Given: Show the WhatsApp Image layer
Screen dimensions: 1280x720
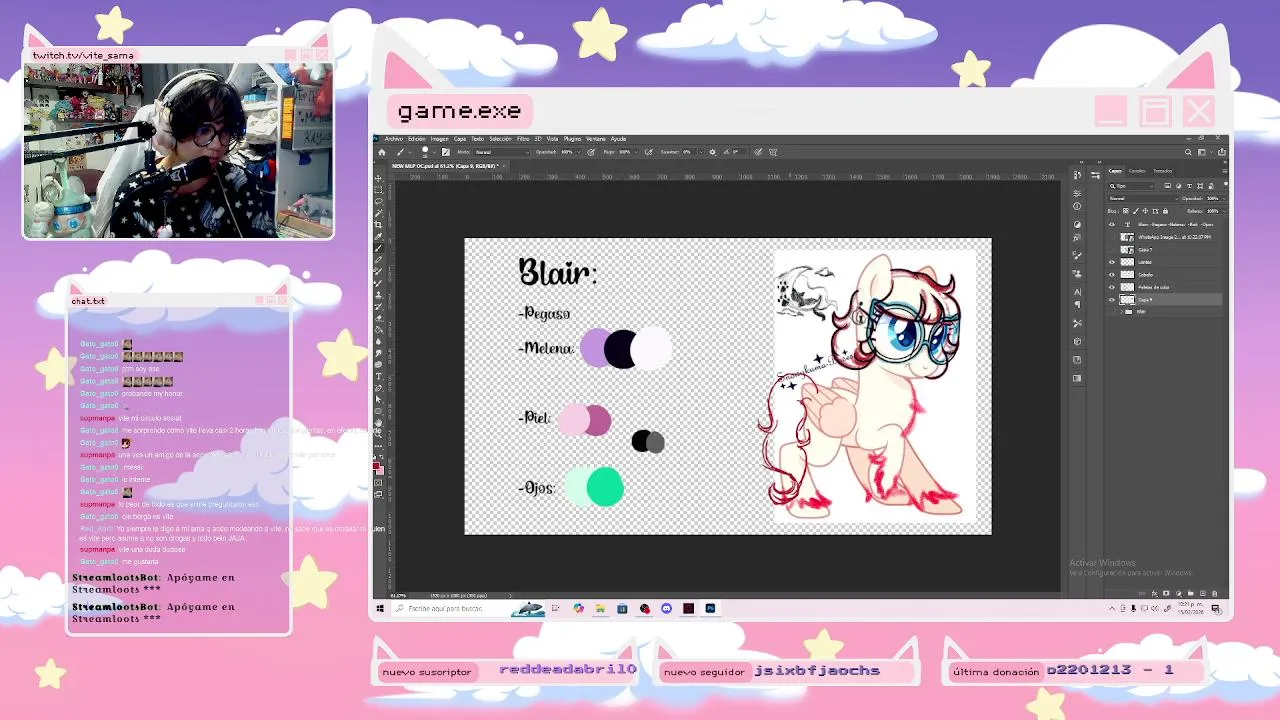Looking at the screenshot, I should 1112,237.
